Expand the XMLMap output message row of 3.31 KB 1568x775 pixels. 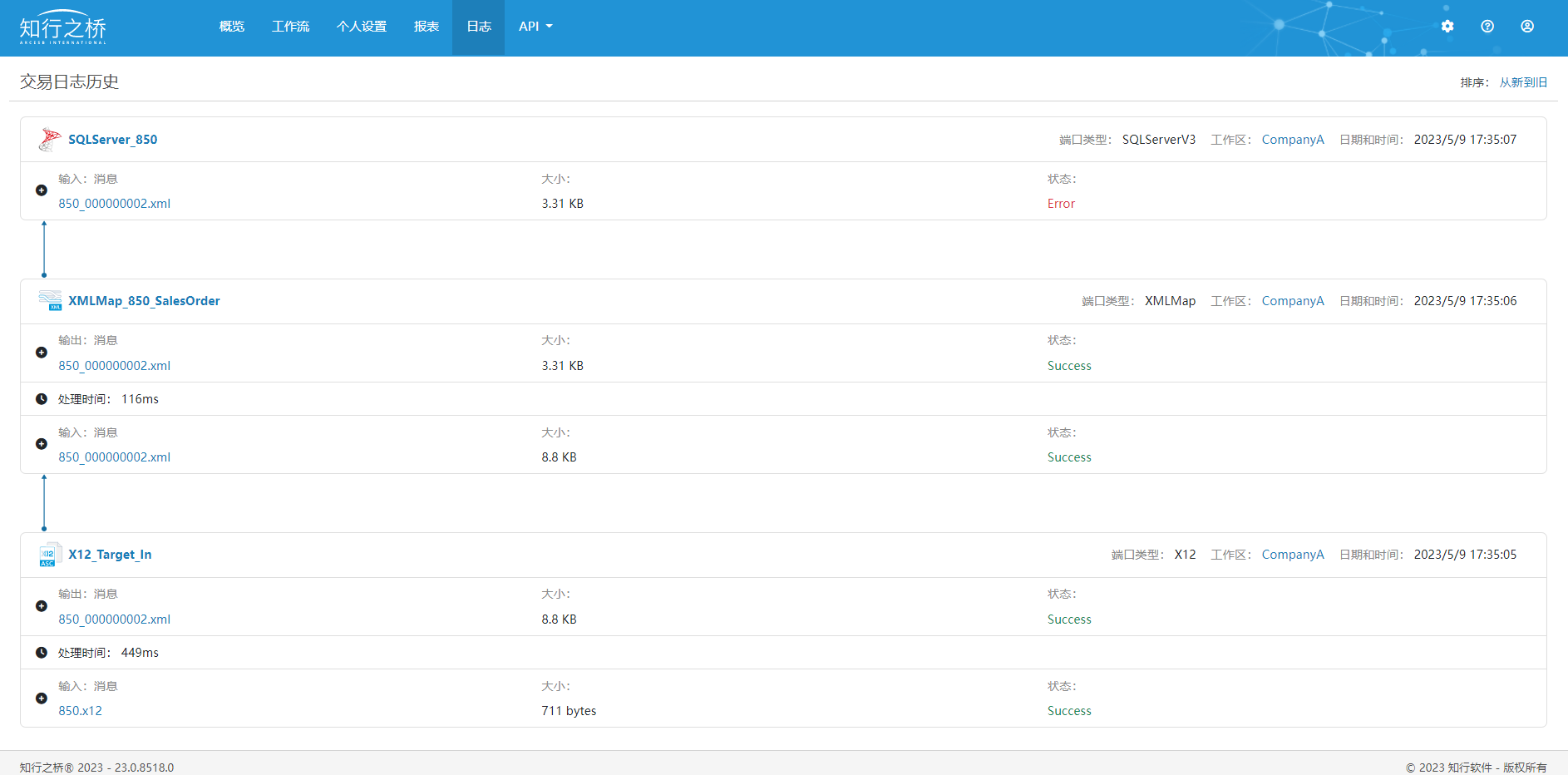(x=42, y=353)
